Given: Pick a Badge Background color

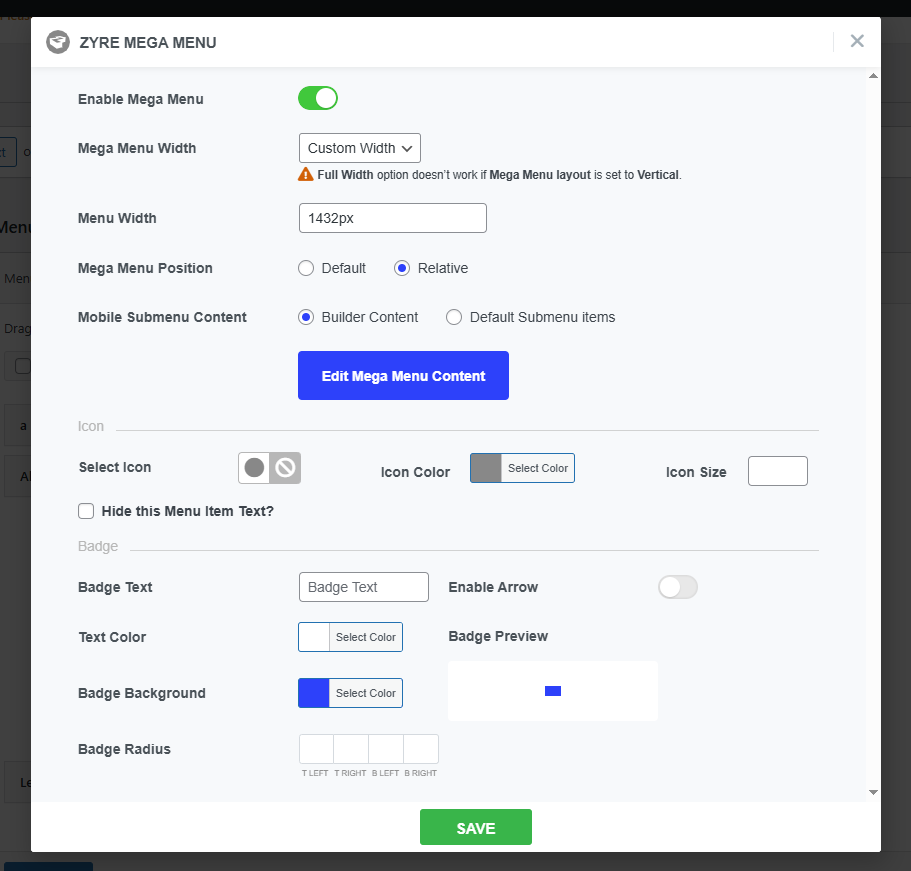Looking at the screenshot, I should [350, 693].
